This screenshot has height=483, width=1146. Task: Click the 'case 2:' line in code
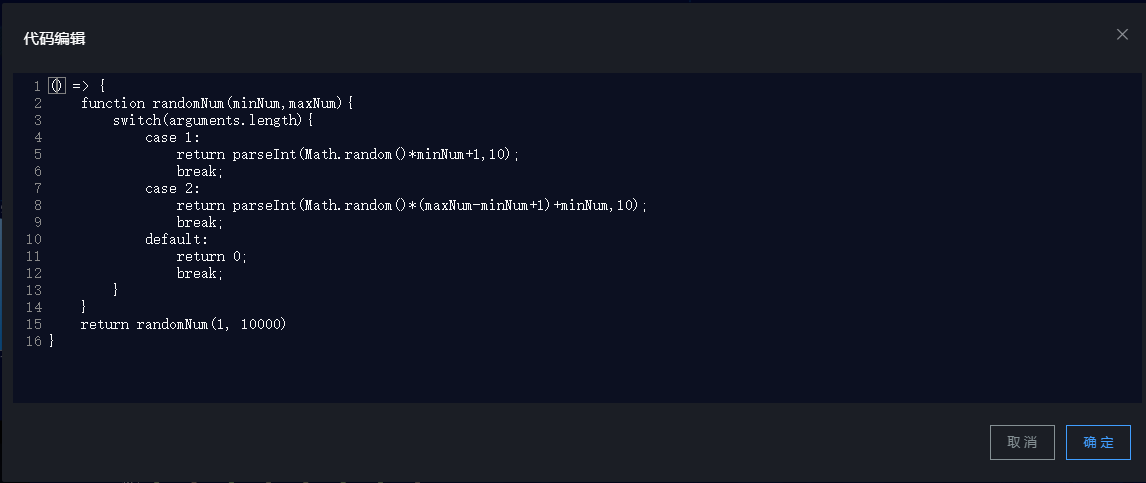(173, 188)
